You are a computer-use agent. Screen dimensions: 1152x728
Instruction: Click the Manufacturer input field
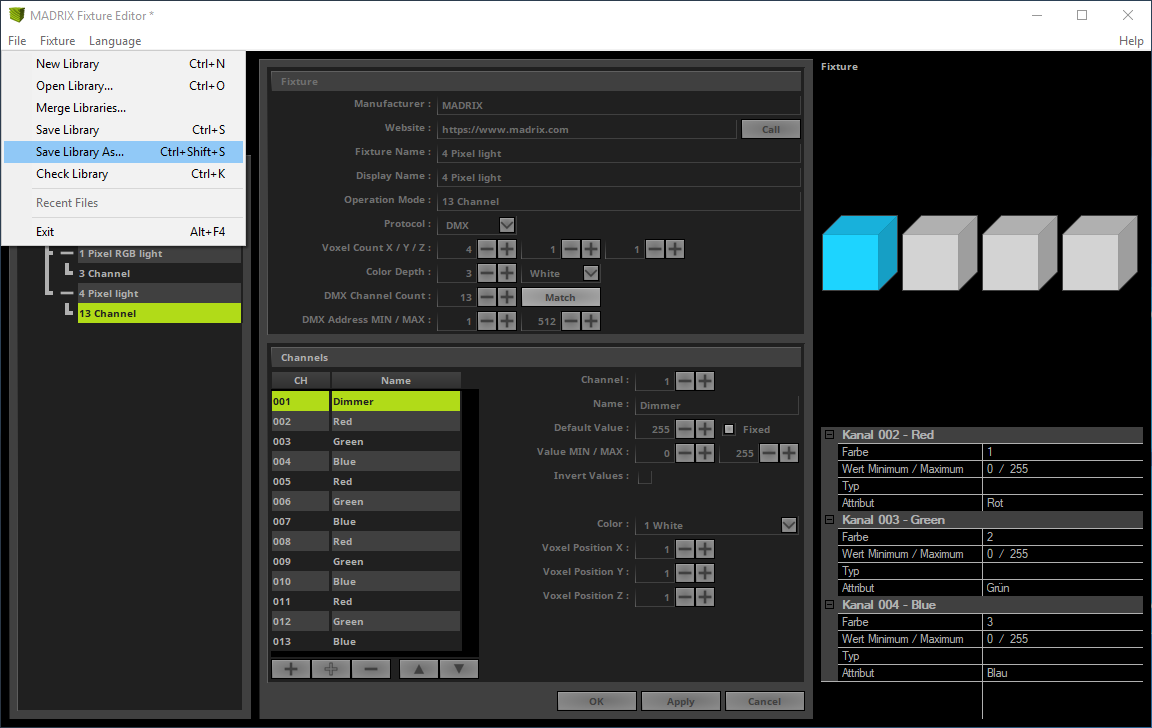[x=619, y=105]
